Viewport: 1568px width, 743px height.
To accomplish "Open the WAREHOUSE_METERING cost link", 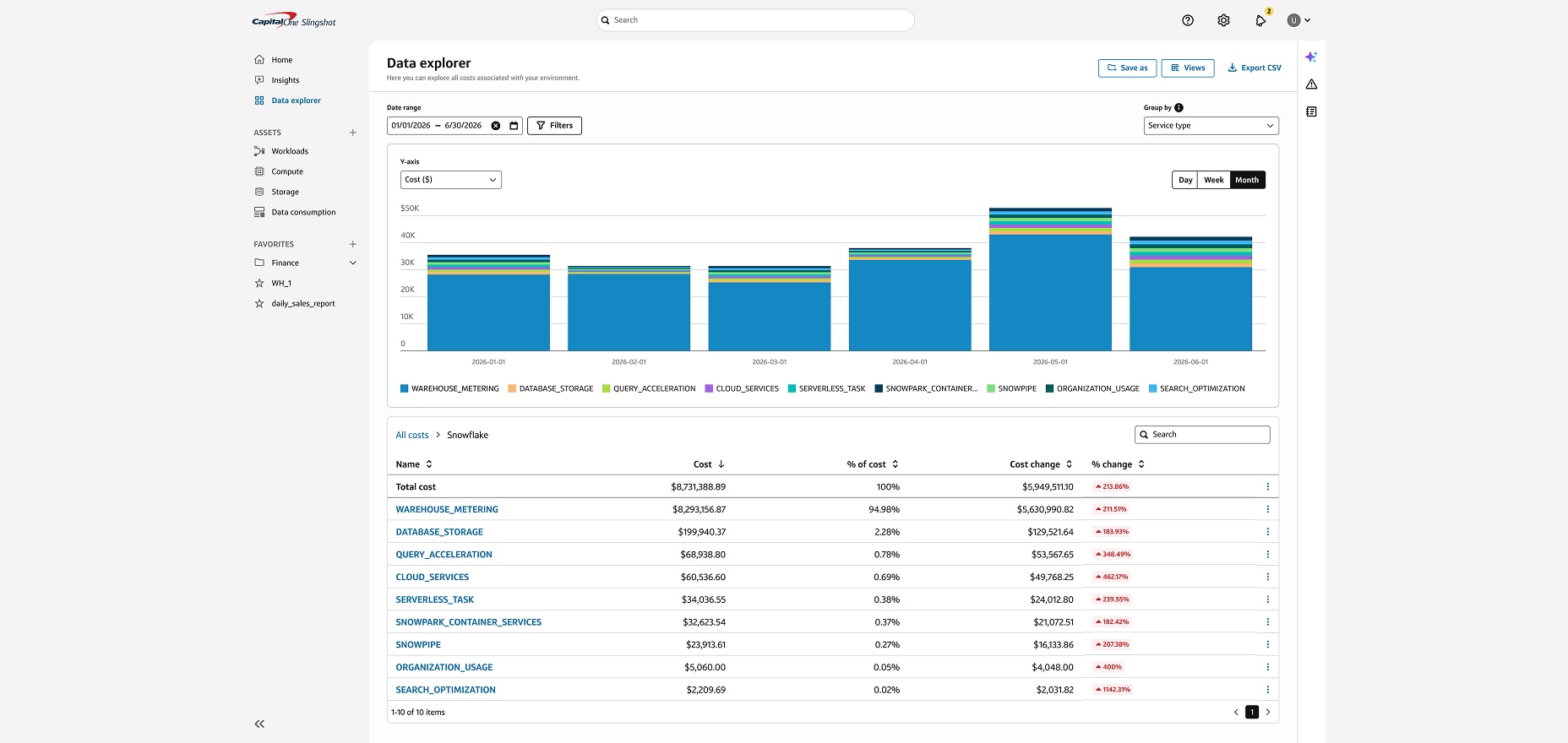I will (x=447, y=509).
